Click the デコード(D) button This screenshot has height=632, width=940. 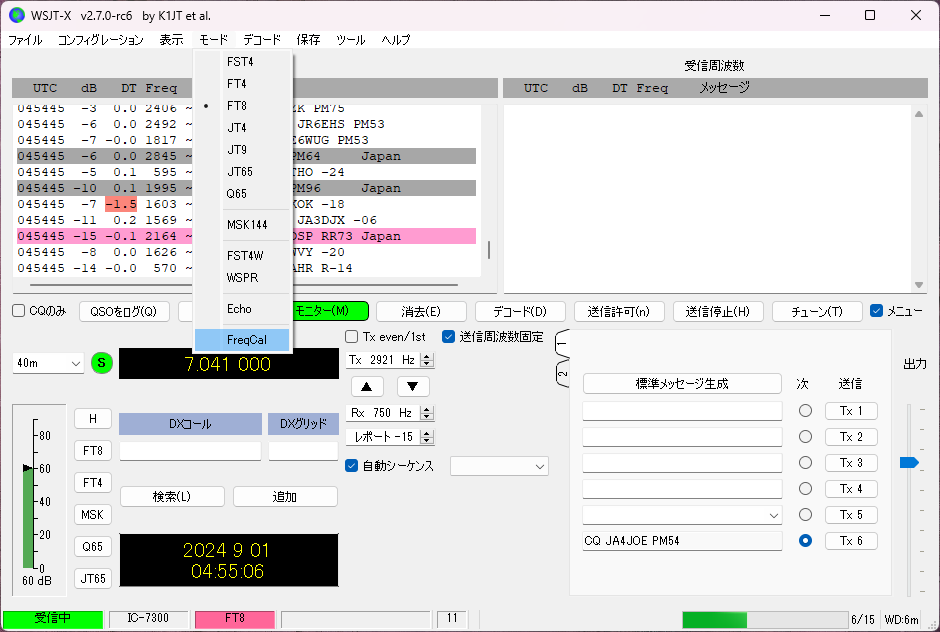tap(520, 311)
